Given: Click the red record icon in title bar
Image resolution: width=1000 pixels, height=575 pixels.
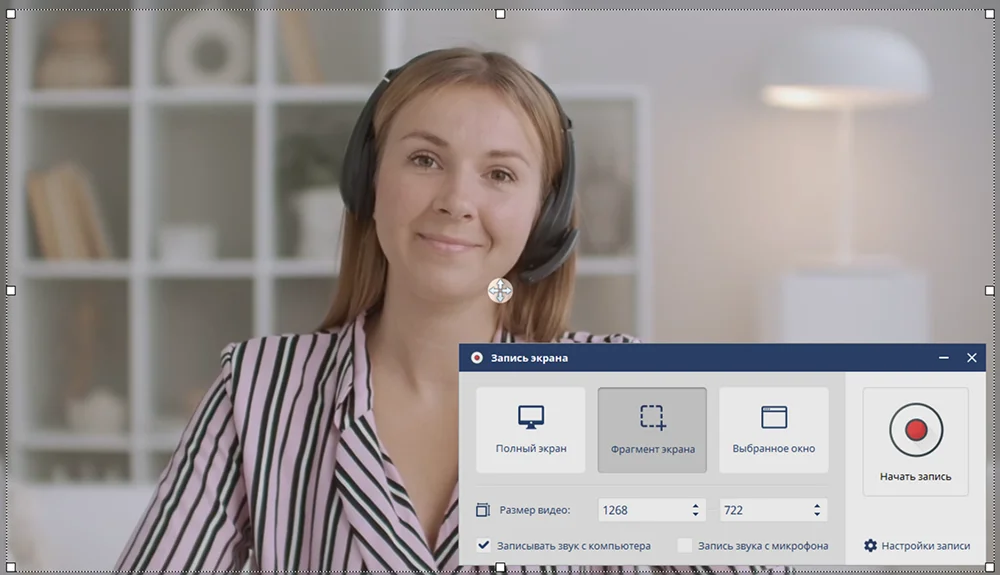Looking at the screenshot, I should point(476,358).
